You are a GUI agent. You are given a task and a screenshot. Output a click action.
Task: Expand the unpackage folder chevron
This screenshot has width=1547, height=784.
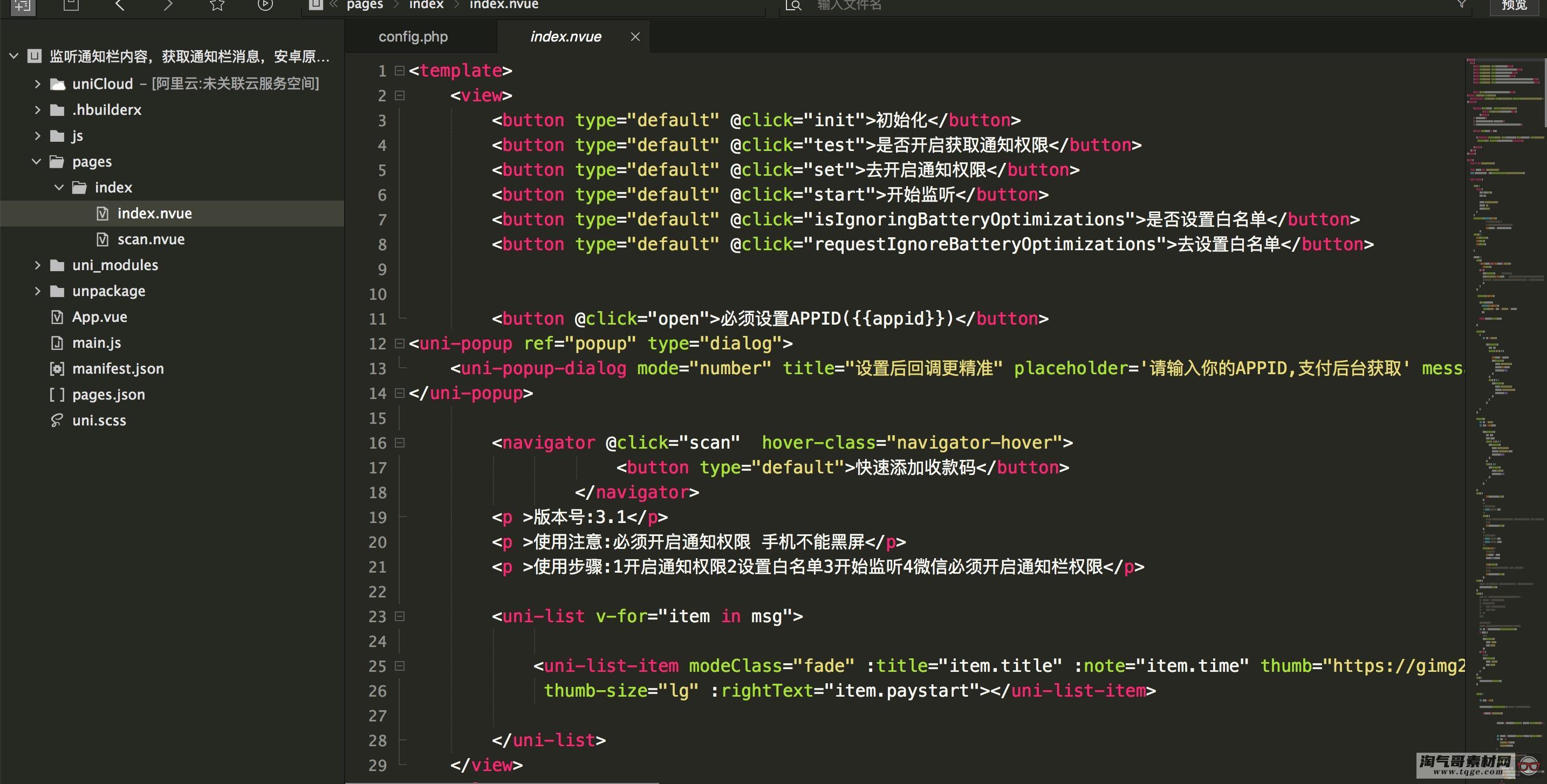click(x=37, y=291)
